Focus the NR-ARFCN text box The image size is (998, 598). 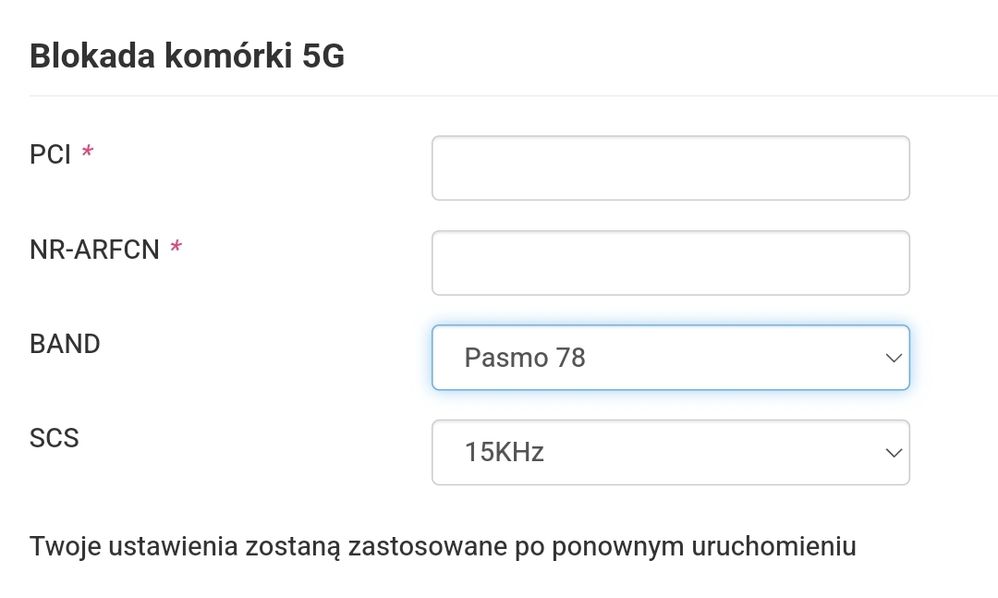pos(670,263)
